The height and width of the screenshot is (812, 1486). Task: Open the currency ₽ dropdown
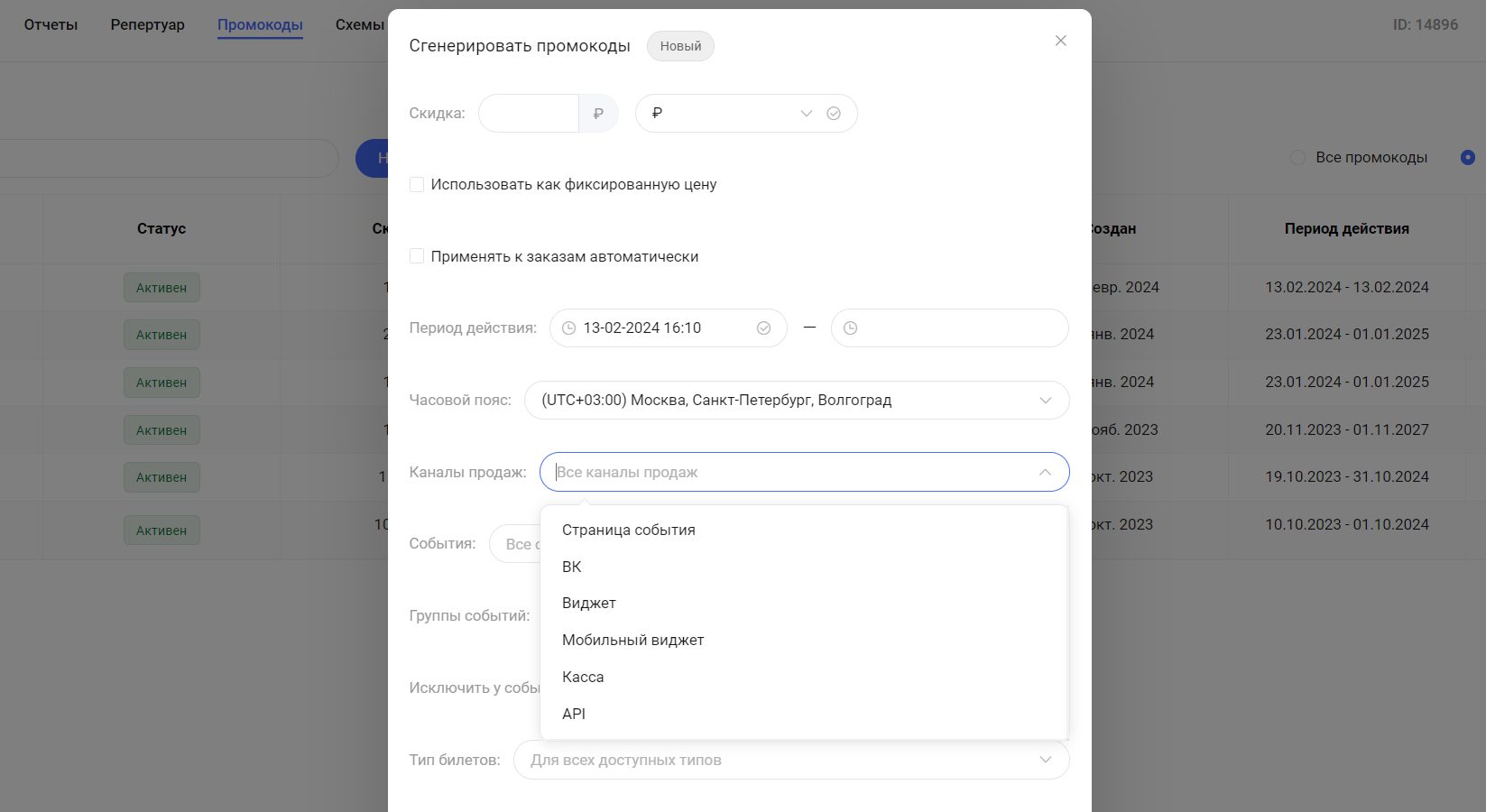(x=746, y=114)
